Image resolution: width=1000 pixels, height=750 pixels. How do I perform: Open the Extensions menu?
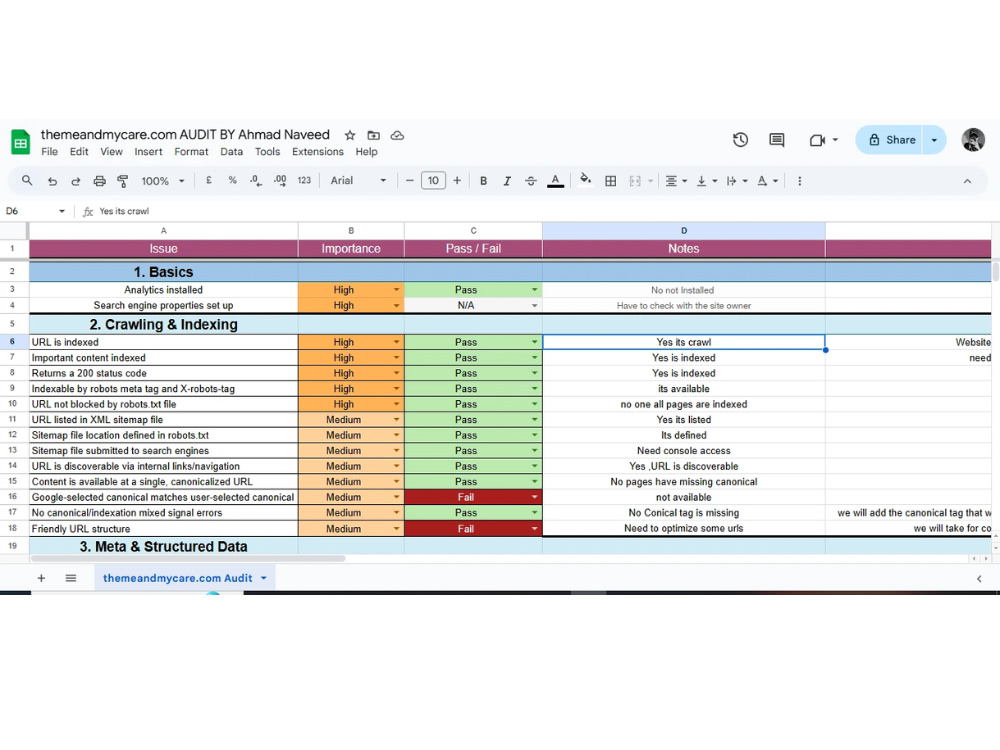[318, 152]
